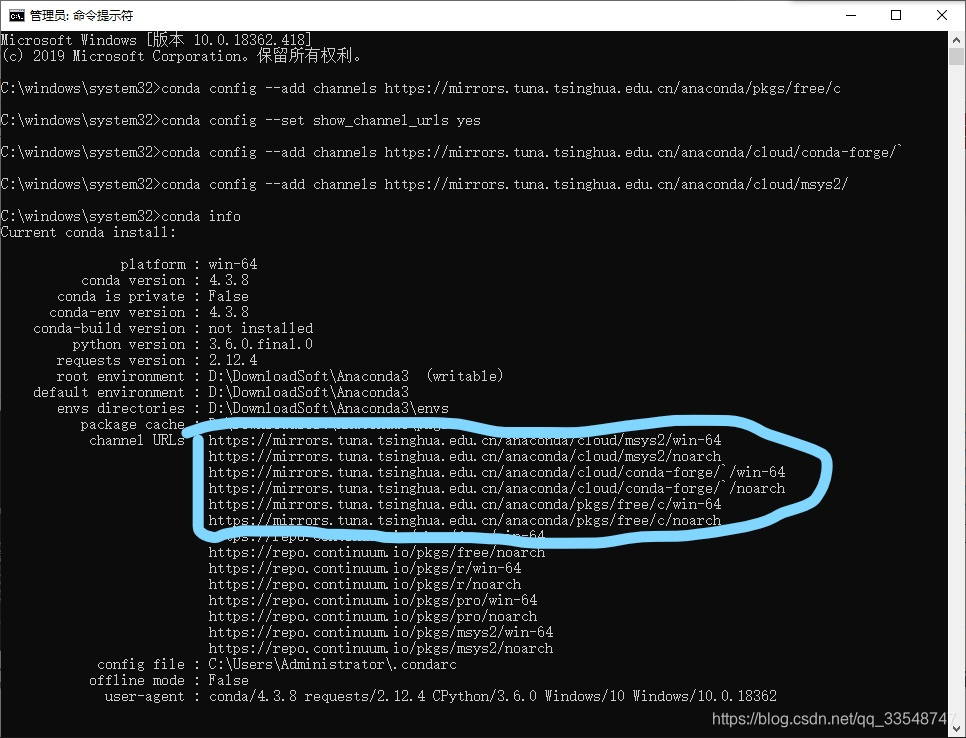
Task: Click the python version 3.6.0.final.0 line
Action: pos(193,344)
